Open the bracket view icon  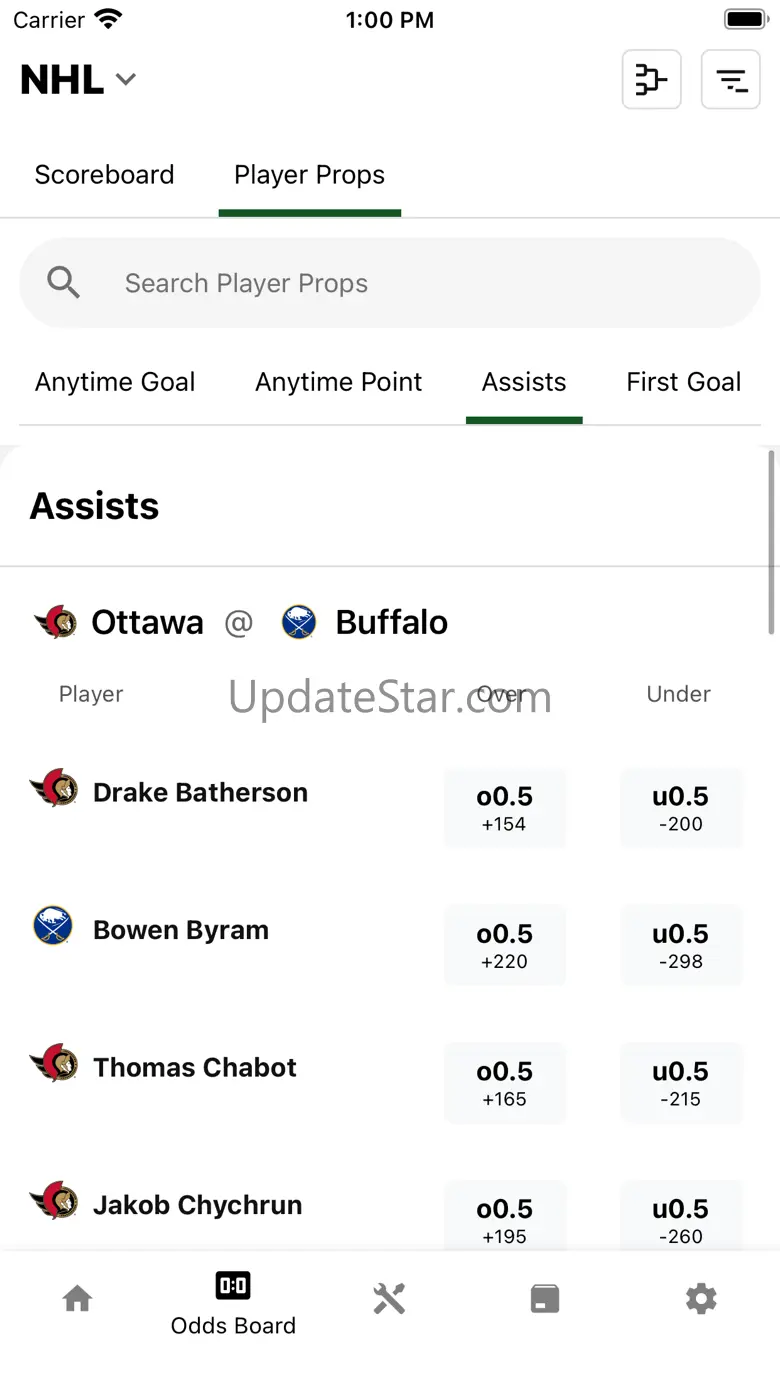coord(651,79)
